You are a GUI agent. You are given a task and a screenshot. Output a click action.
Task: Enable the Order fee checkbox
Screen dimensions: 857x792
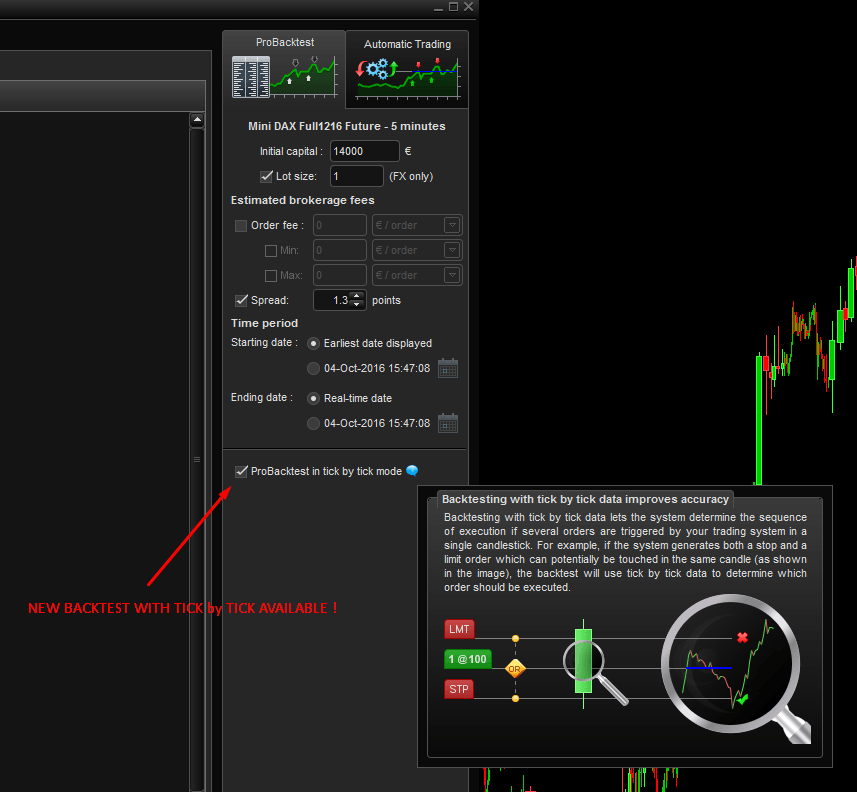tap(240, 226)
